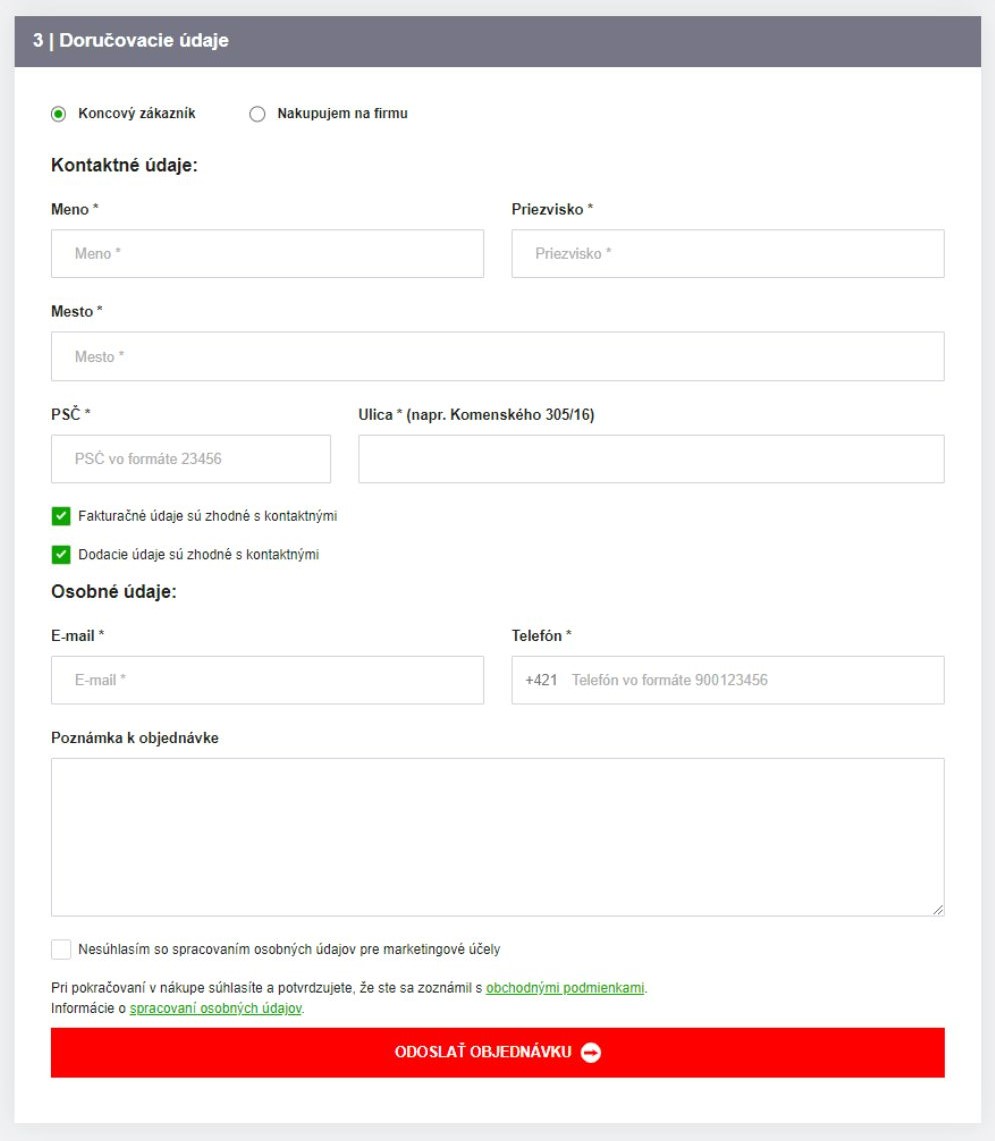Click into the Meno input field

[x=267, y=254]
